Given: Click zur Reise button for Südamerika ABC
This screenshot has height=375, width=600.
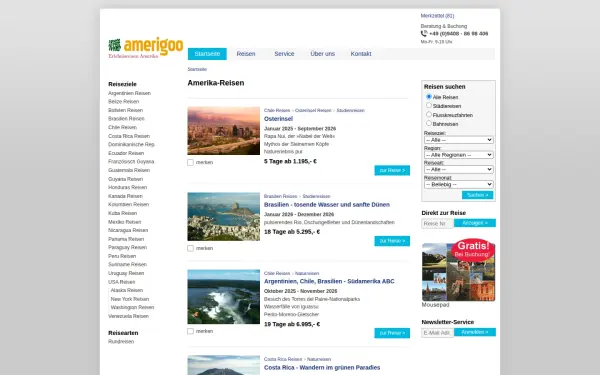Looking at the screenshot, I should click(x=392, y=333).
